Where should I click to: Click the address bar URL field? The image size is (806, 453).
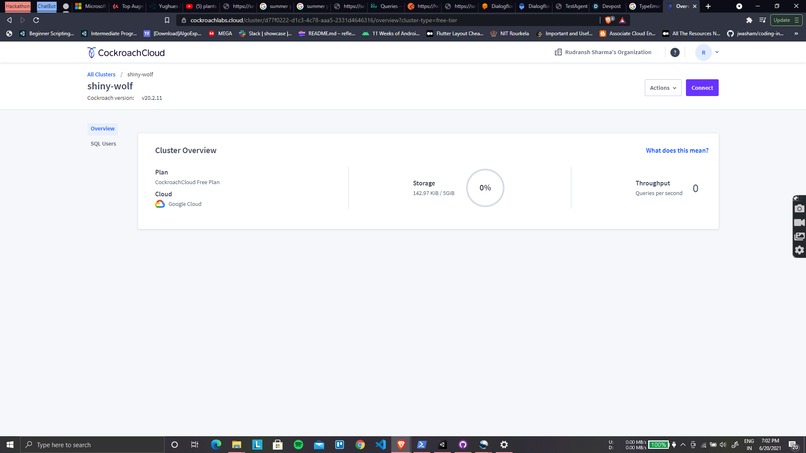(388, 20)
